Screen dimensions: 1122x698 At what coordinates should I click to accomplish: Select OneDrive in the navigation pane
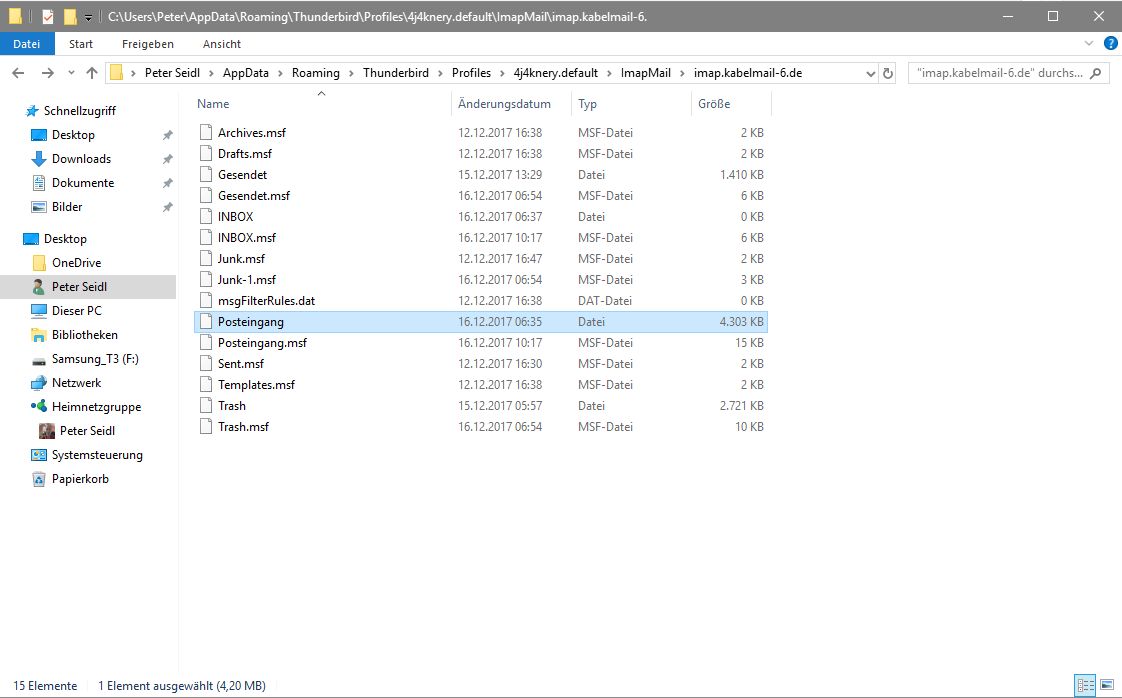click(x=76, y=263)
